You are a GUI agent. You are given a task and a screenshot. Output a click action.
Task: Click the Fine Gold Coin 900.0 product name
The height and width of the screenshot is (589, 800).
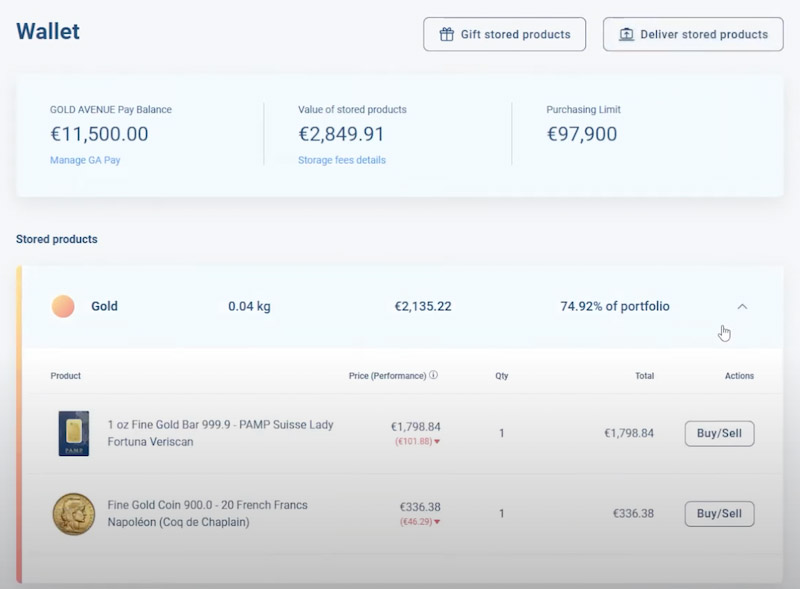point(208,513)
